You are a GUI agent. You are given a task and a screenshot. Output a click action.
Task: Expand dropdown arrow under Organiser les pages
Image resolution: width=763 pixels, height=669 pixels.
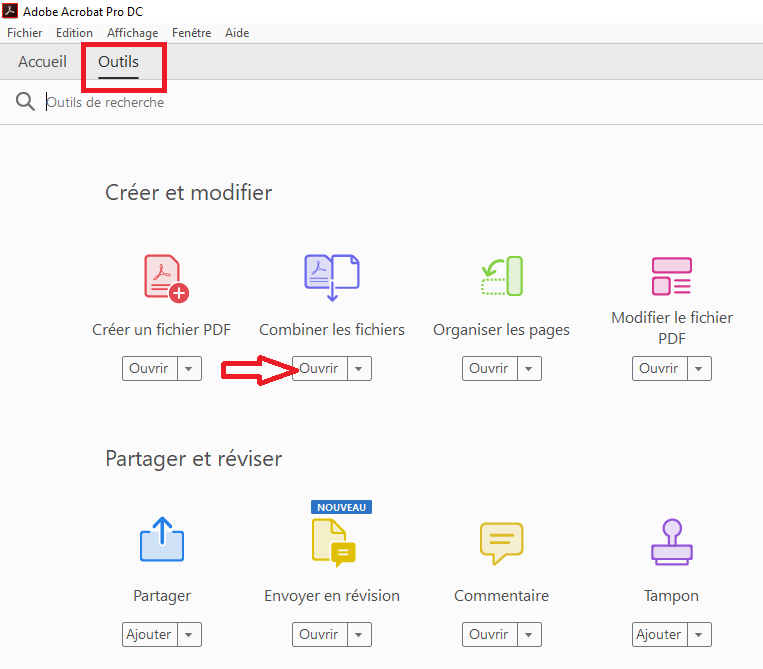pos(529,368)
